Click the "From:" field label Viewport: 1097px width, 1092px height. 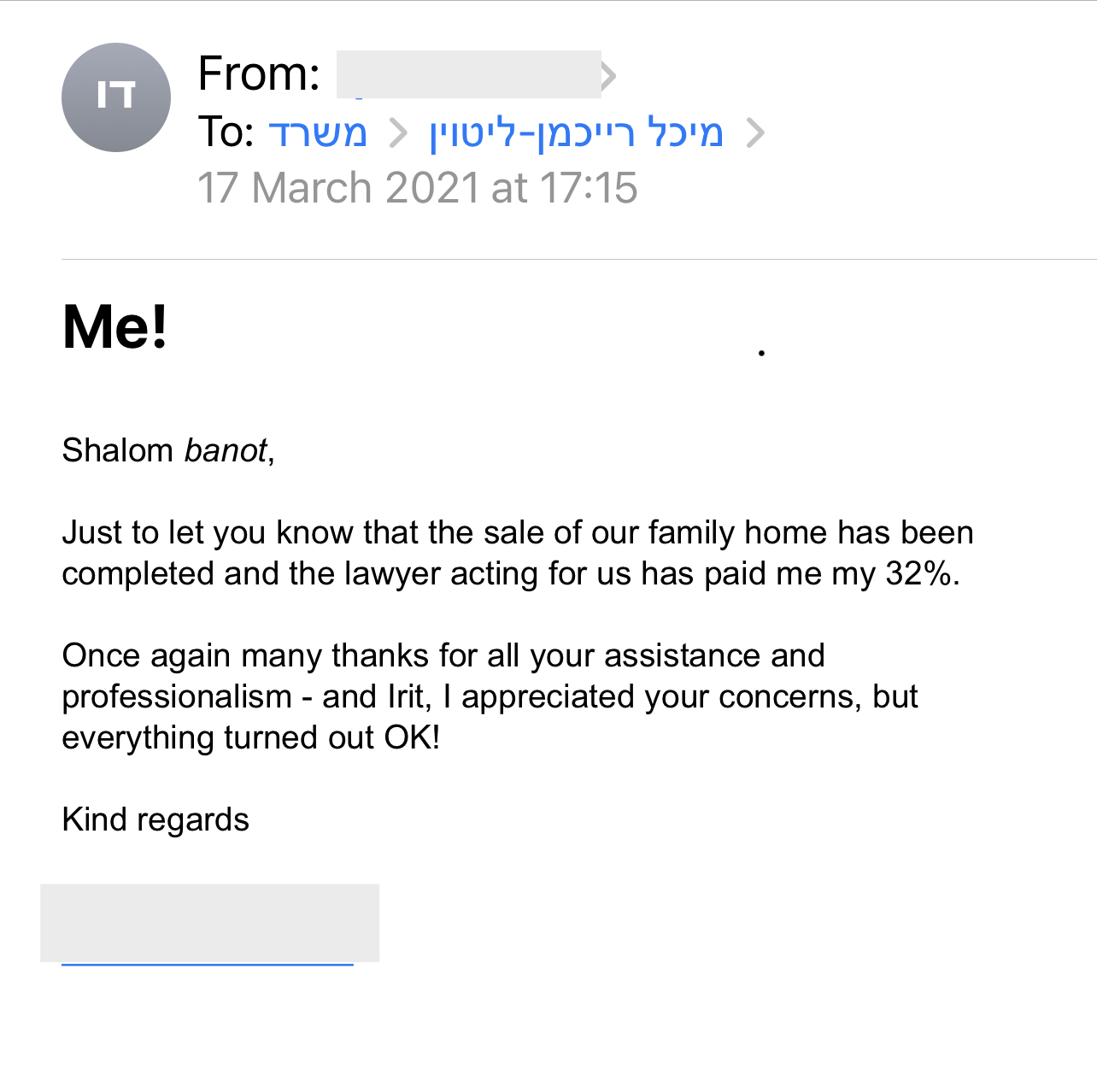point(259,73)
